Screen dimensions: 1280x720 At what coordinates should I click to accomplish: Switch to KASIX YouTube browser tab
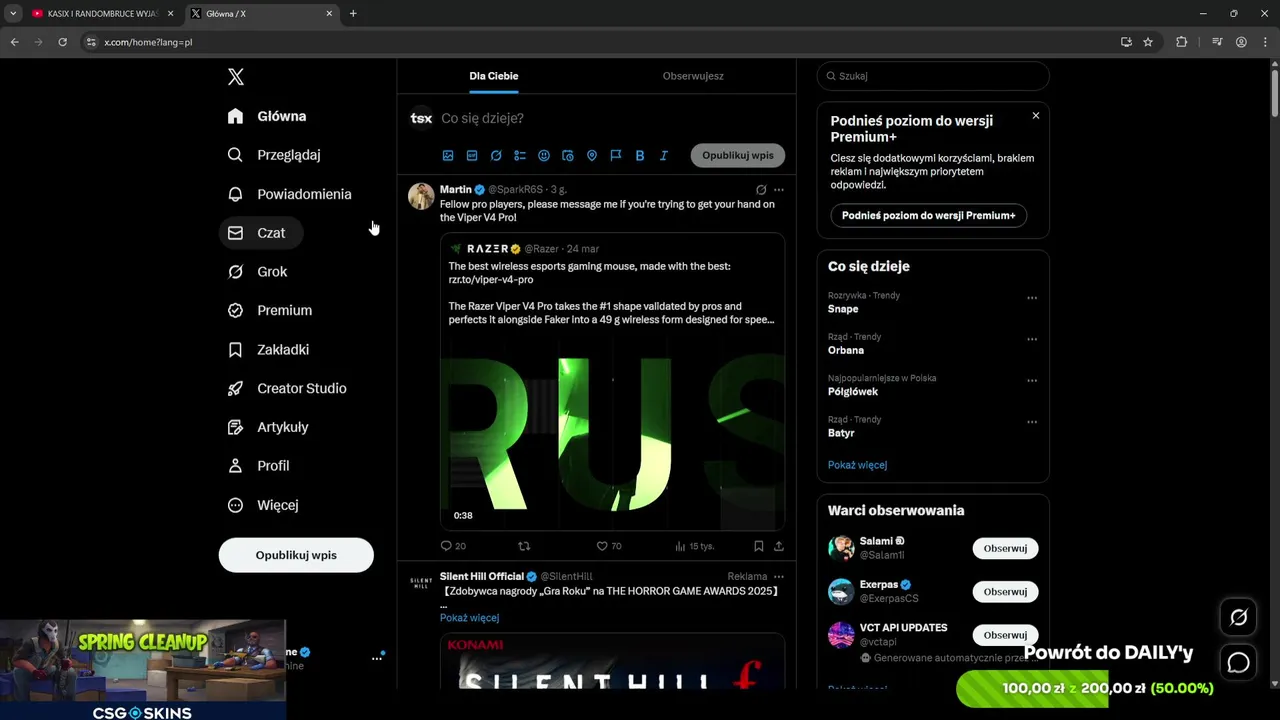[102, 14]
